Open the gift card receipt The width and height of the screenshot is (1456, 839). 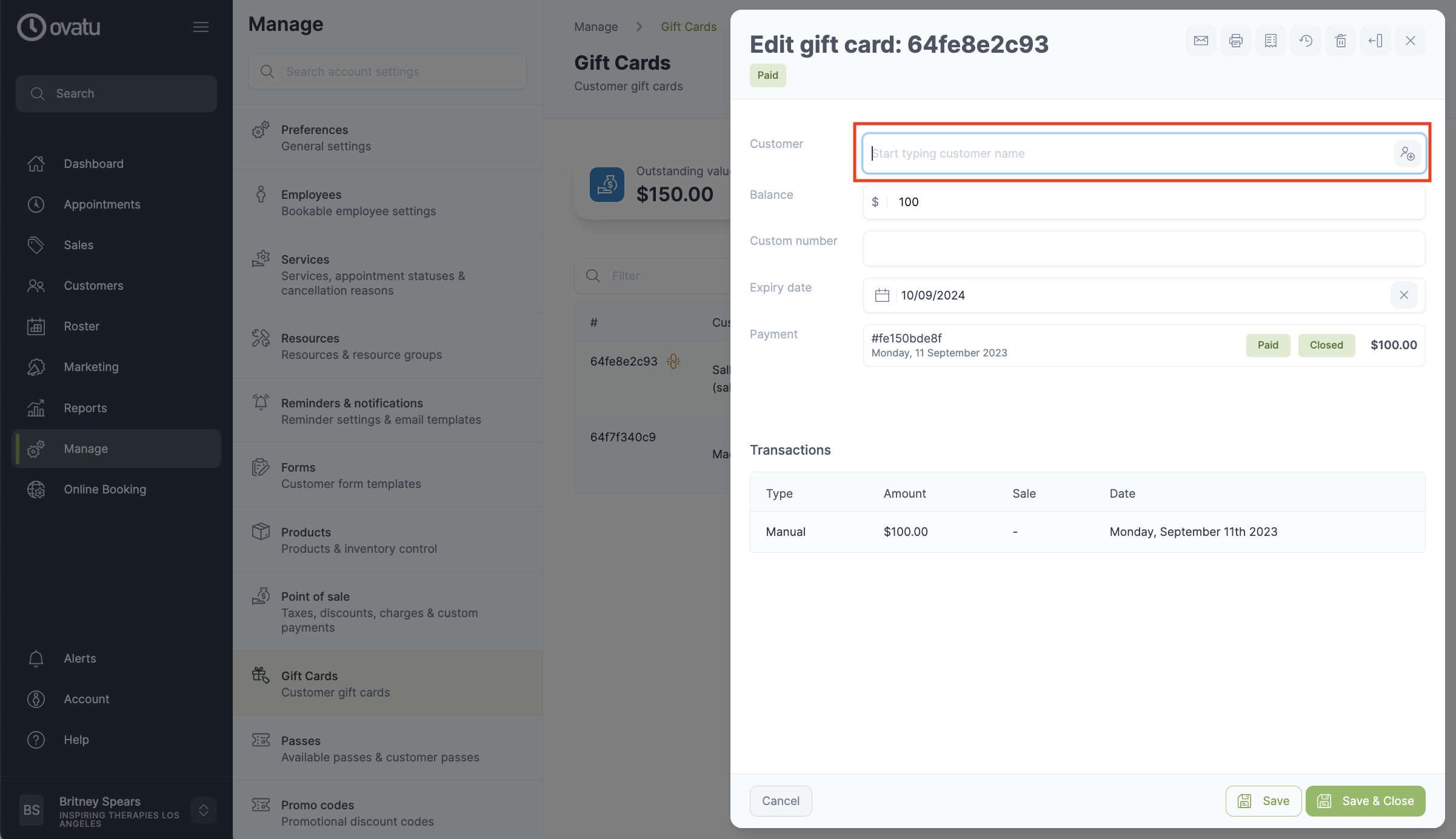point(1271,41)
